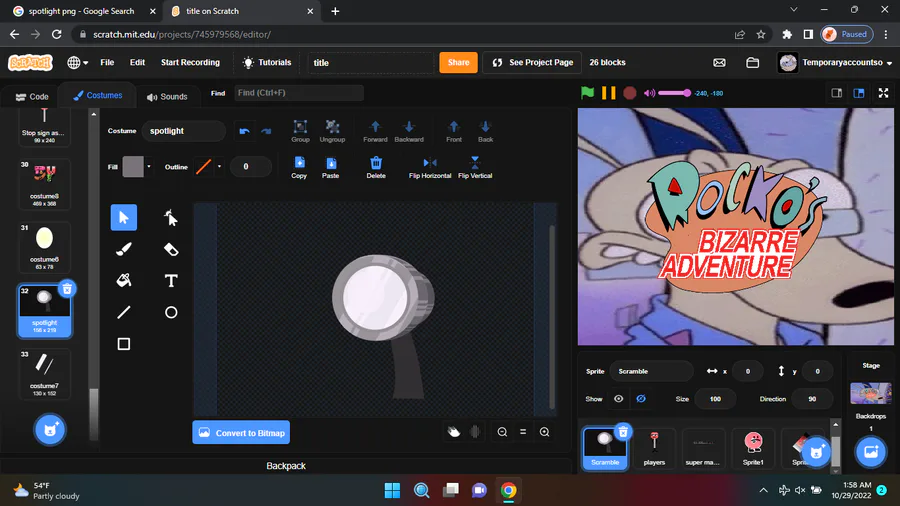Switch to the Sounds tab

[167, 96]
